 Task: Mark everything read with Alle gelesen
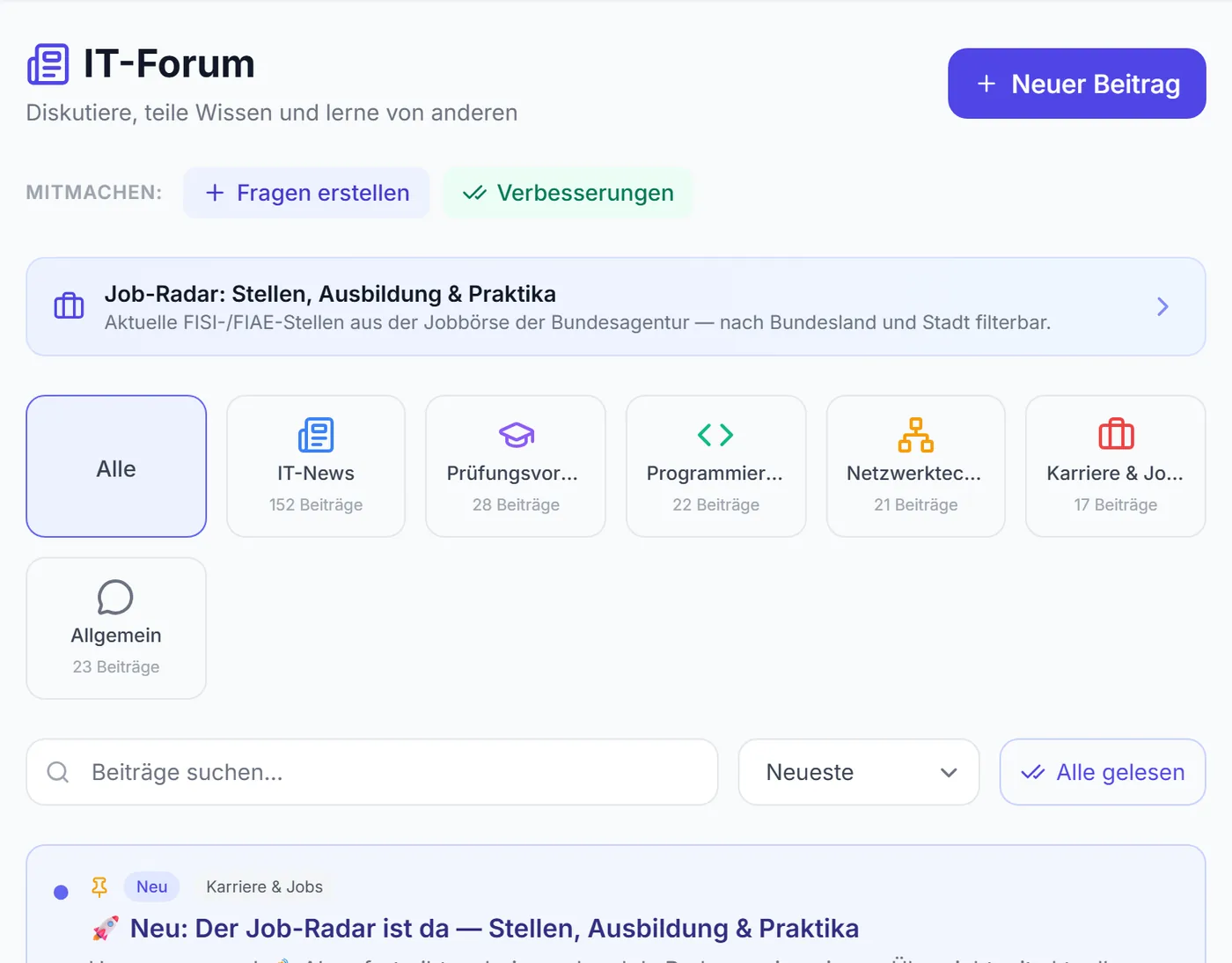pos(1103,772)
